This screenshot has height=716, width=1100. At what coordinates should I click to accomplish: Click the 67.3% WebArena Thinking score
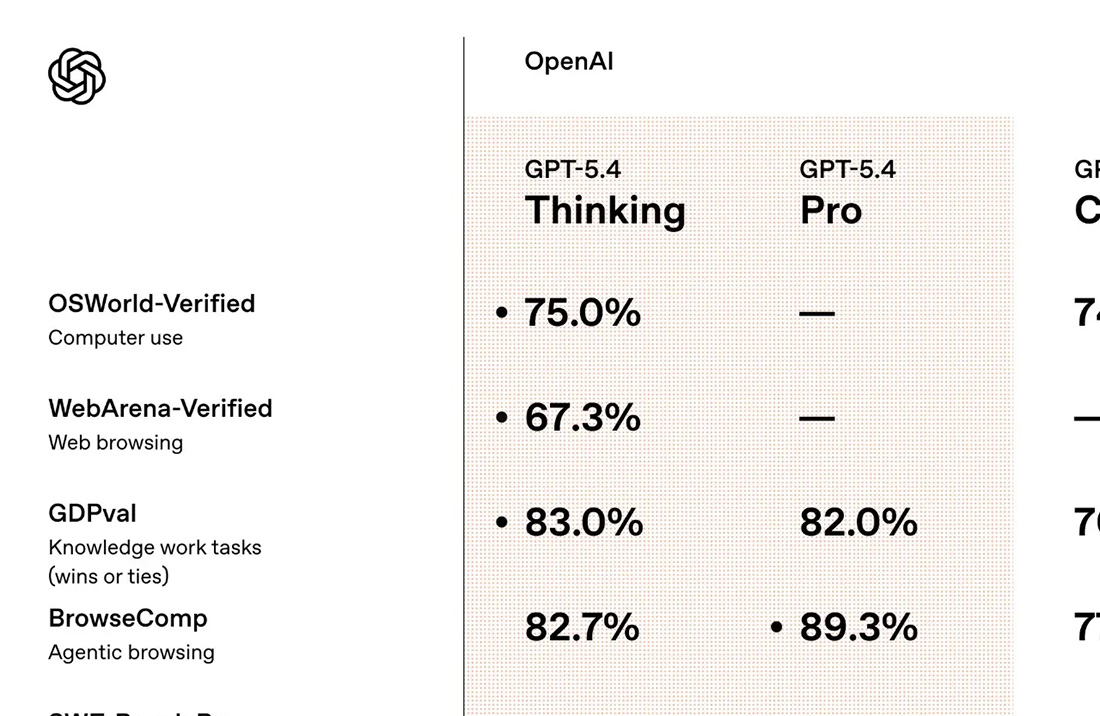[x=582, y=418]
